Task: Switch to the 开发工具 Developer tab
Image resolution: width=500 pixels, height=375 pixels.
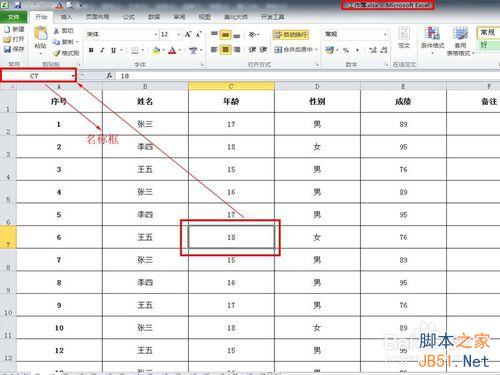Action: click(272, 17)
